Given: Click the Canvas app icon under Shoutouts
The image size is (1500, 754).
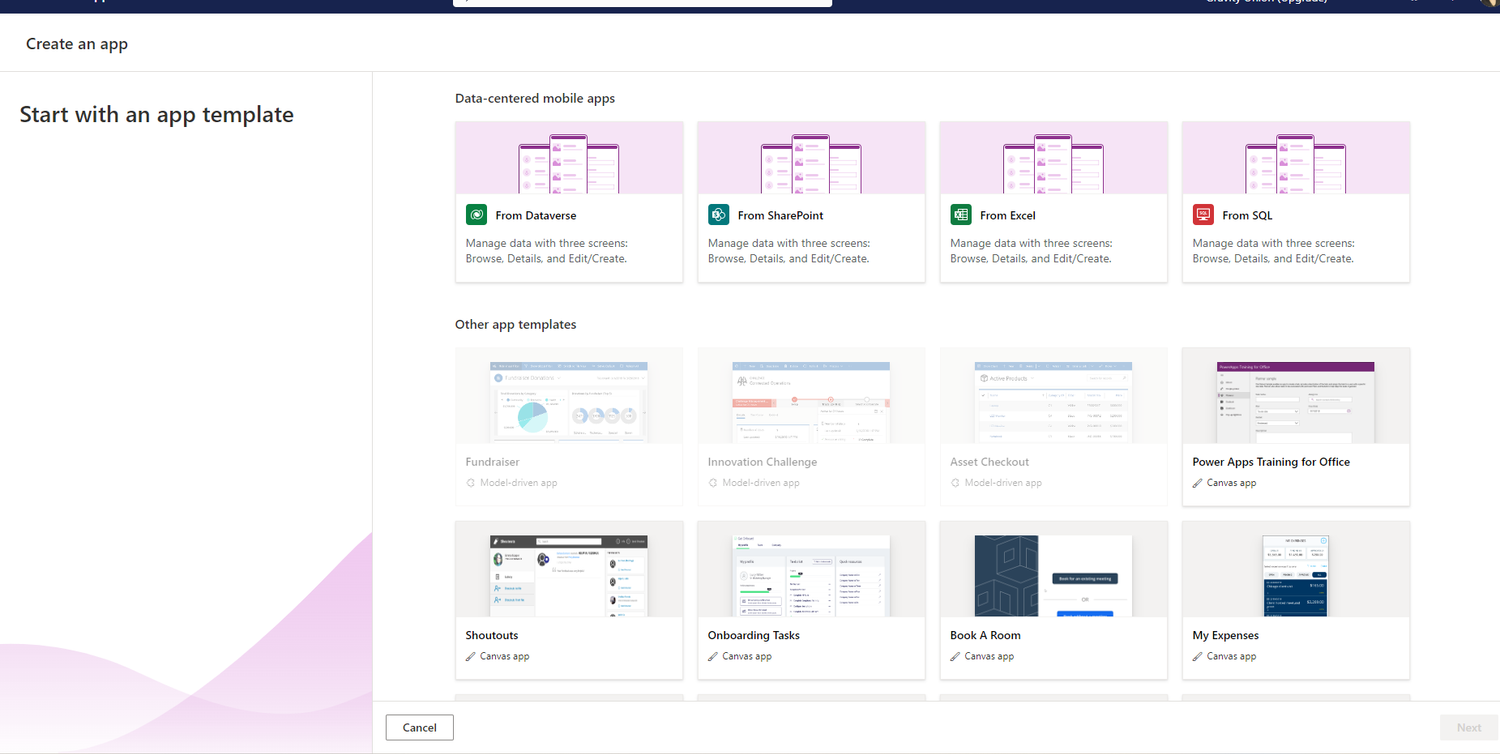Looking at the screenshot, I should tap(470, 656).
